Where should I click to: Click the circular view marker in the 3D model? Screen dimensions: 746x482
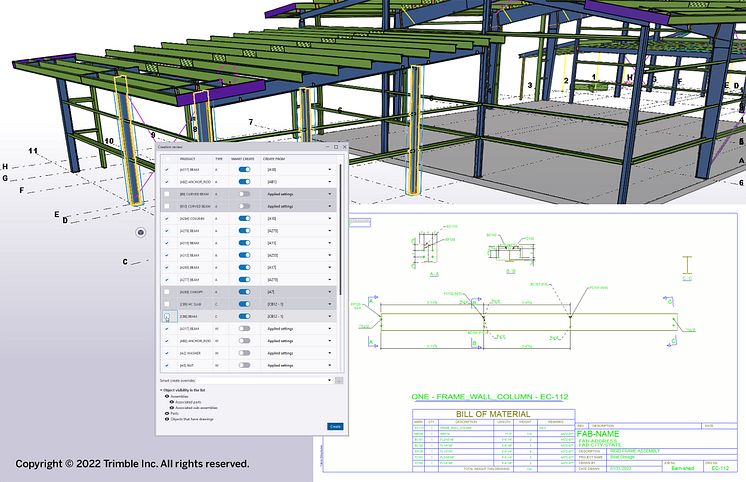pos(142,232)
